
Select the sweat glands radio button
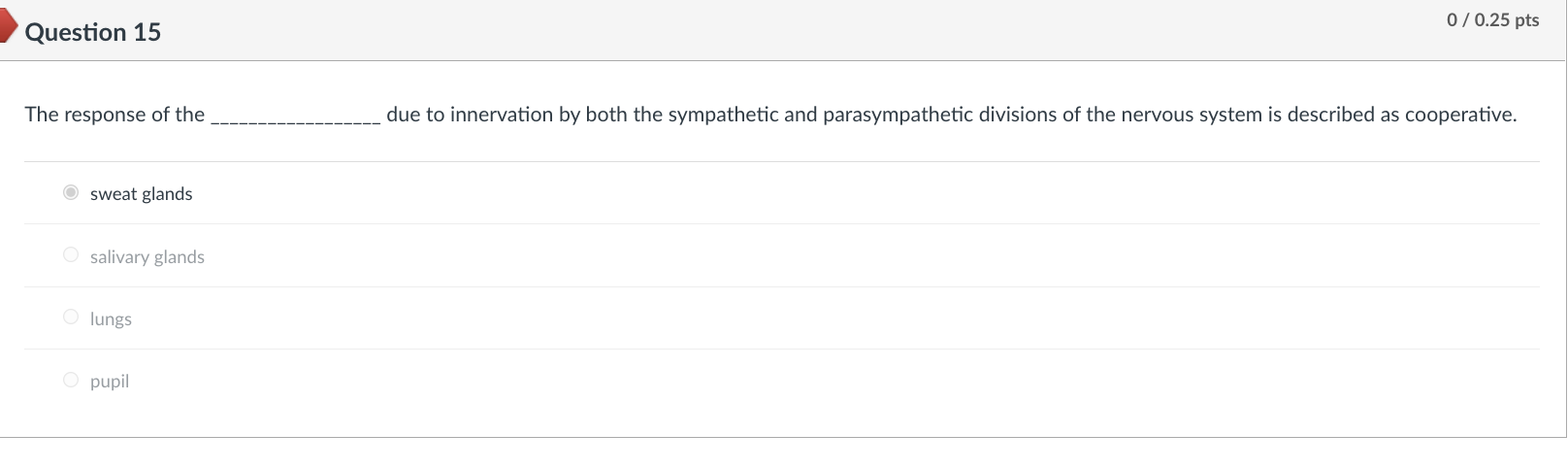[x=71, y=192]
